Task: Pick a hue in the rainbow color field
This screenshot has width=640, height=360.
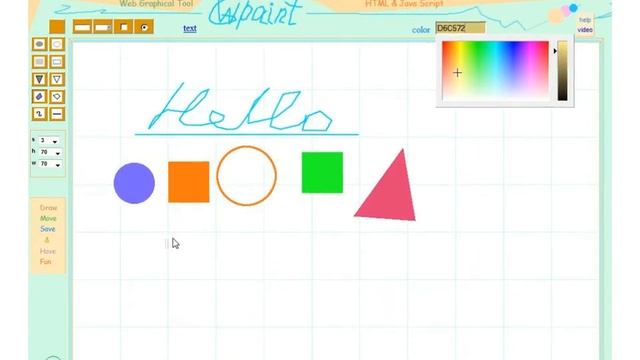Action: click(495, 70)
